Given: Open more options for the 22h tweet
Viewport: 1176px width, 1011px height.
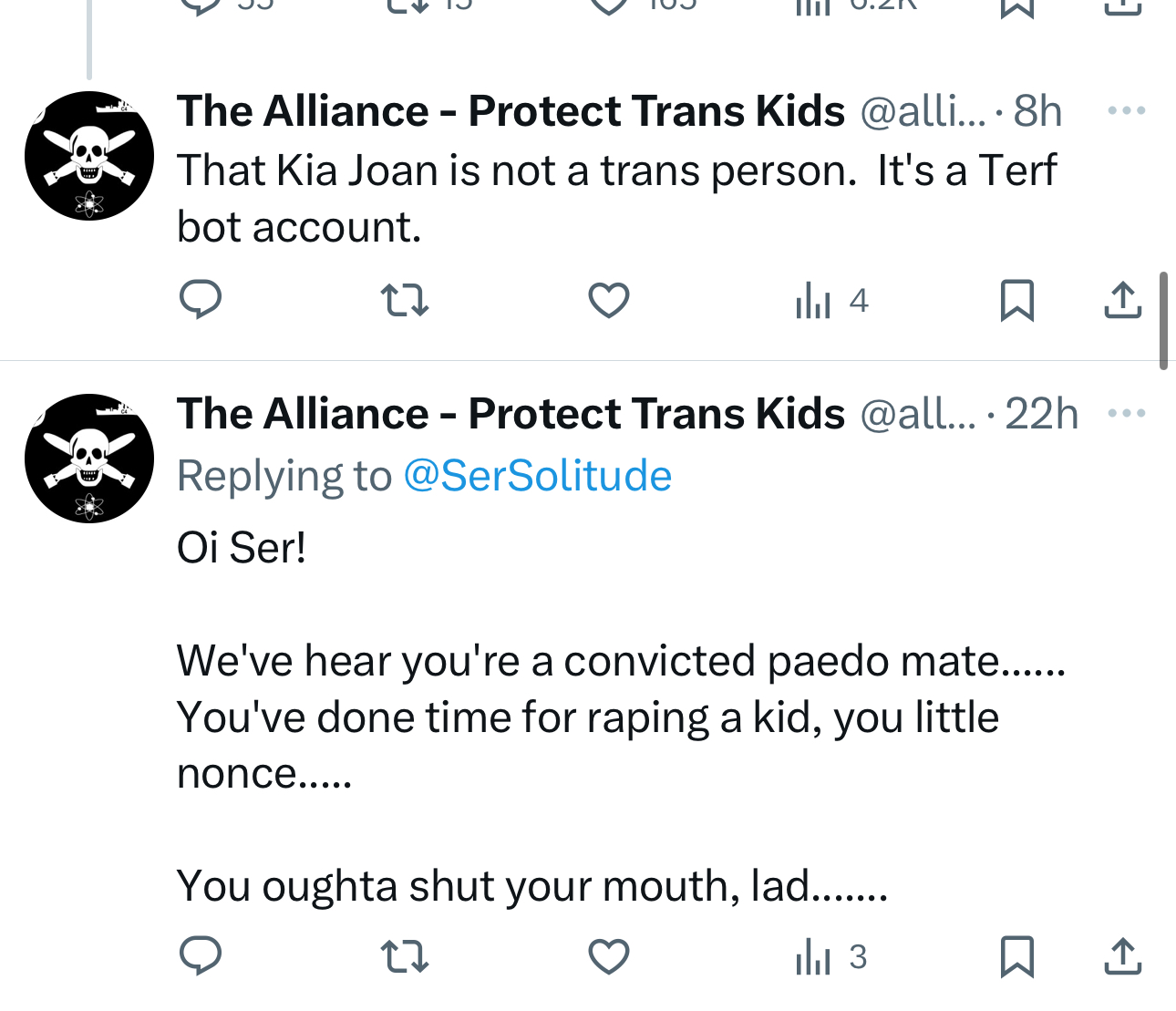Looking at the screenshot, I should (1126, 414).
